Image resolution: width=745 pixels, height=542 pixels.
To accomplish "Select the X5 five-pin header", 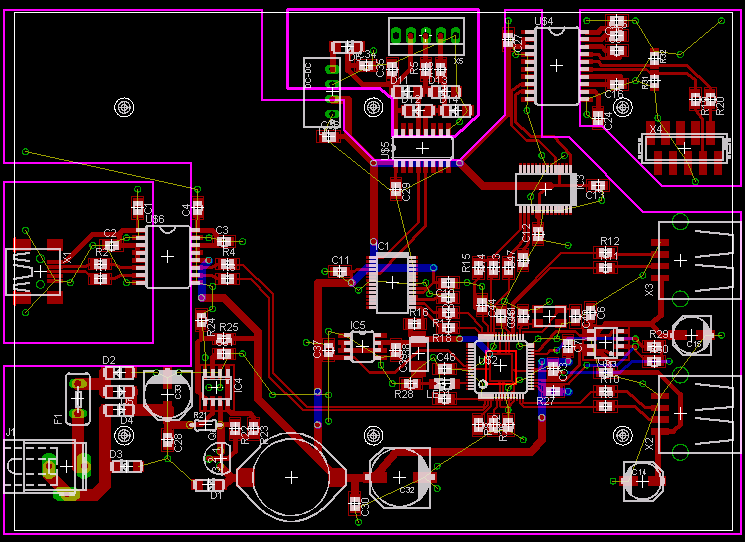I will point(426,36).
